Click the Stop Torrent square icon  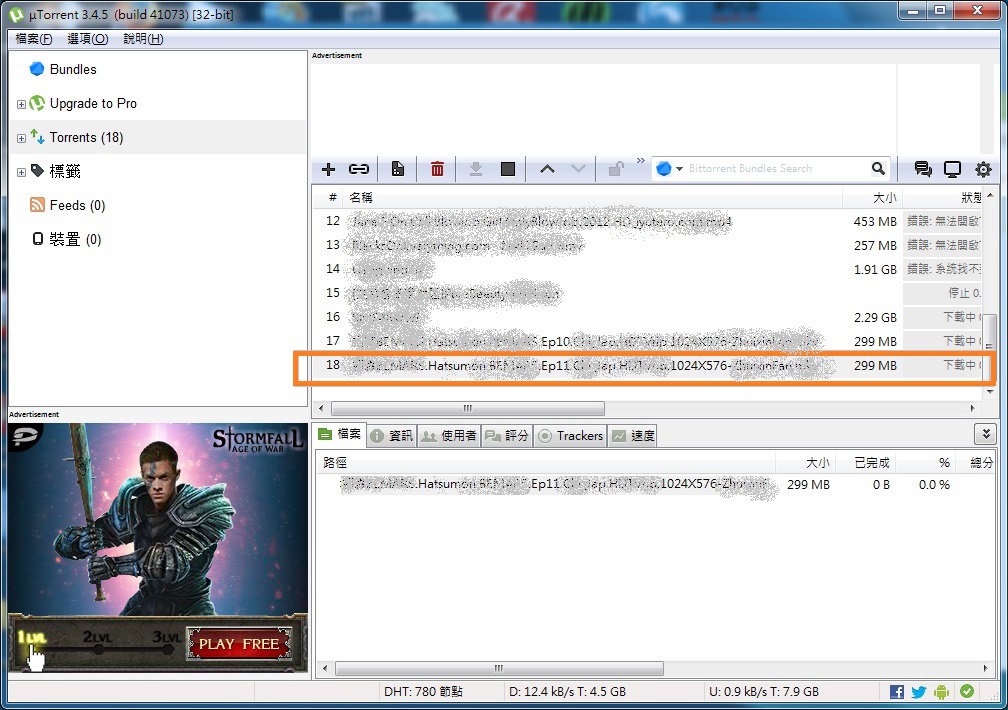pyautogui.click(x=508, y=169)
